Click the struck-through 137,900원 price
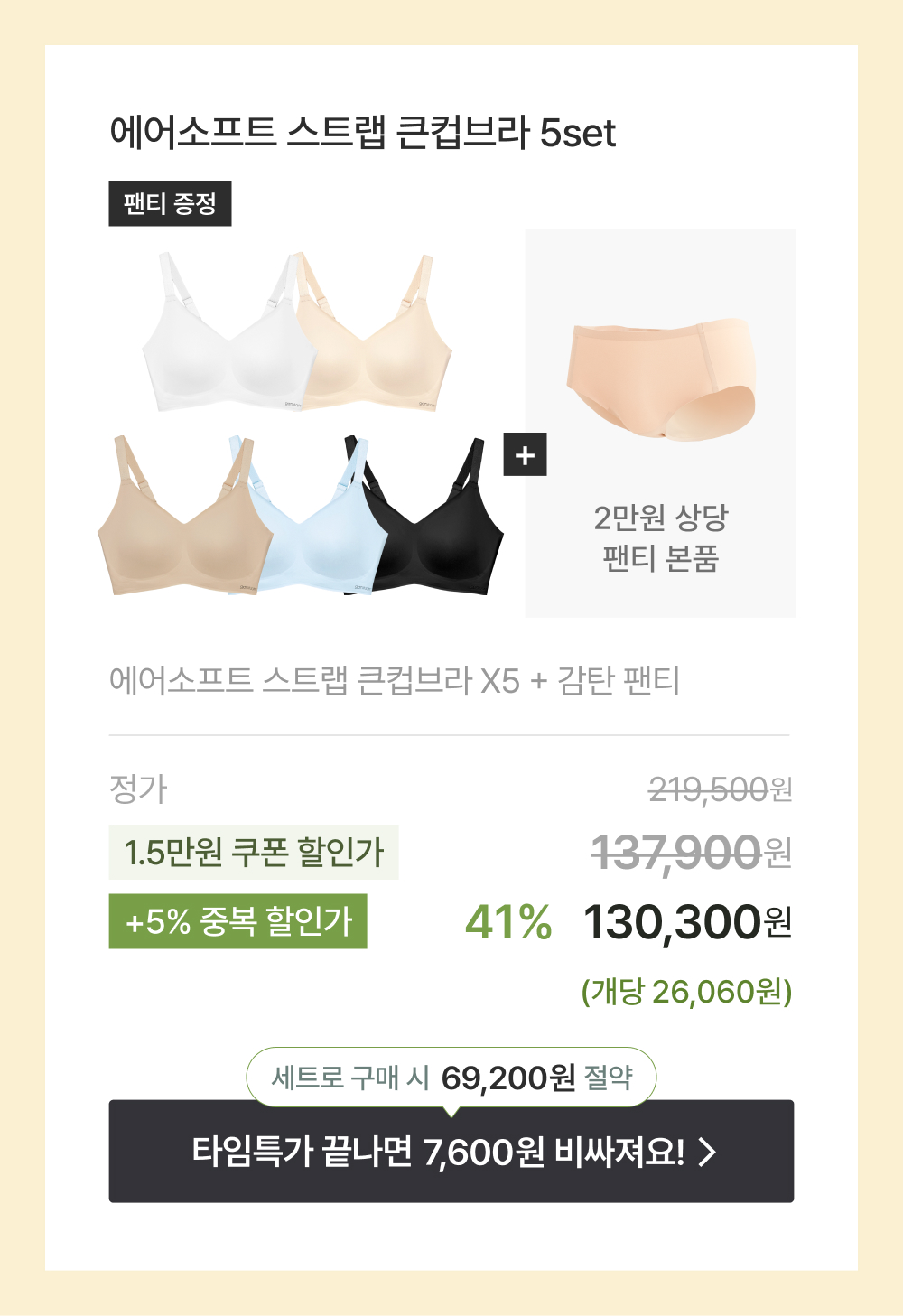The image size is (903, 1316). (x=692, y=853)
